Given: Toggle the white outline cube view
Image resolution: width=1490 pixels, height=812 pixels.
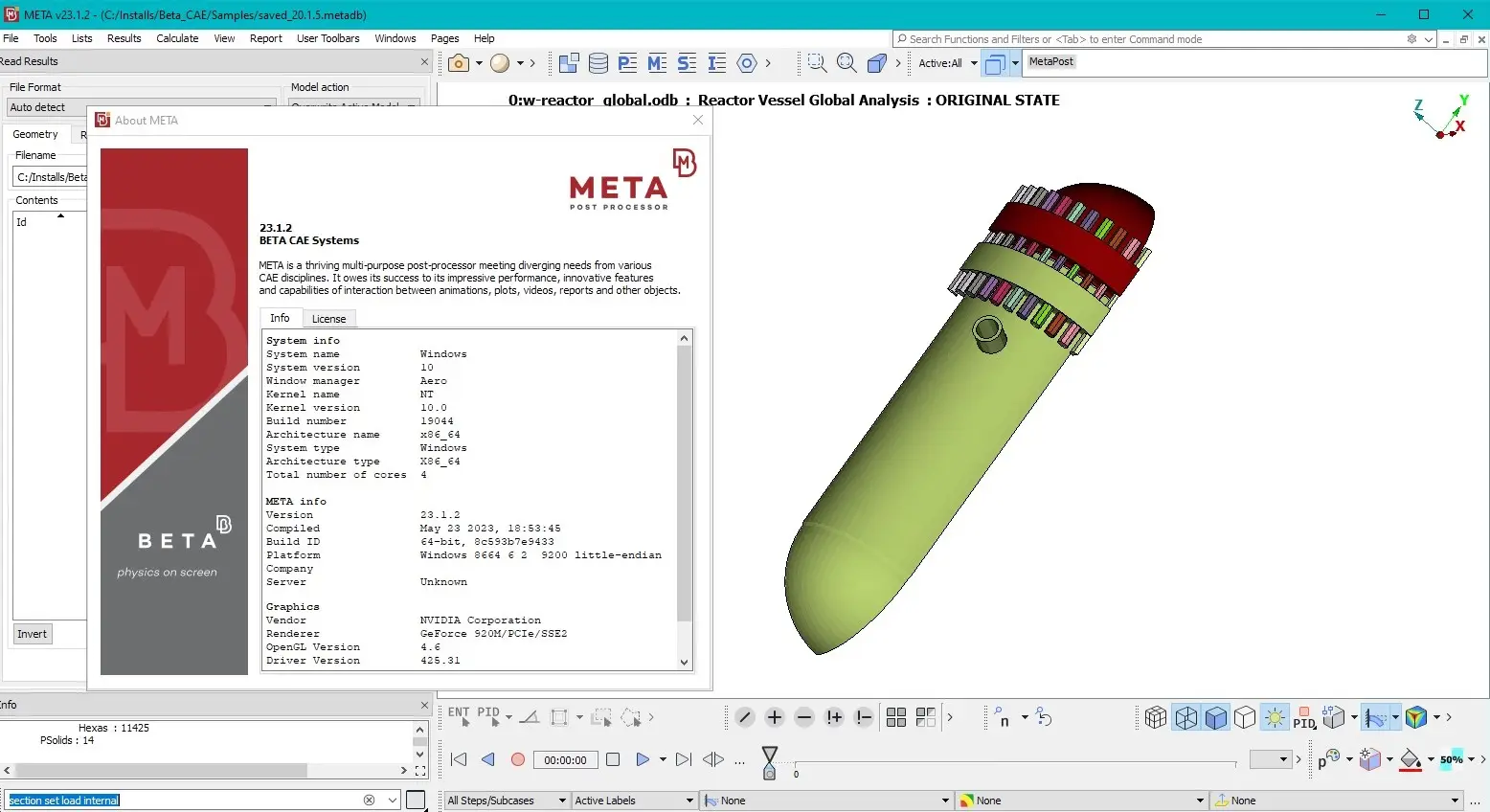Looking at the screenshot, I should pyautogui.click(x=1245, y=717).
